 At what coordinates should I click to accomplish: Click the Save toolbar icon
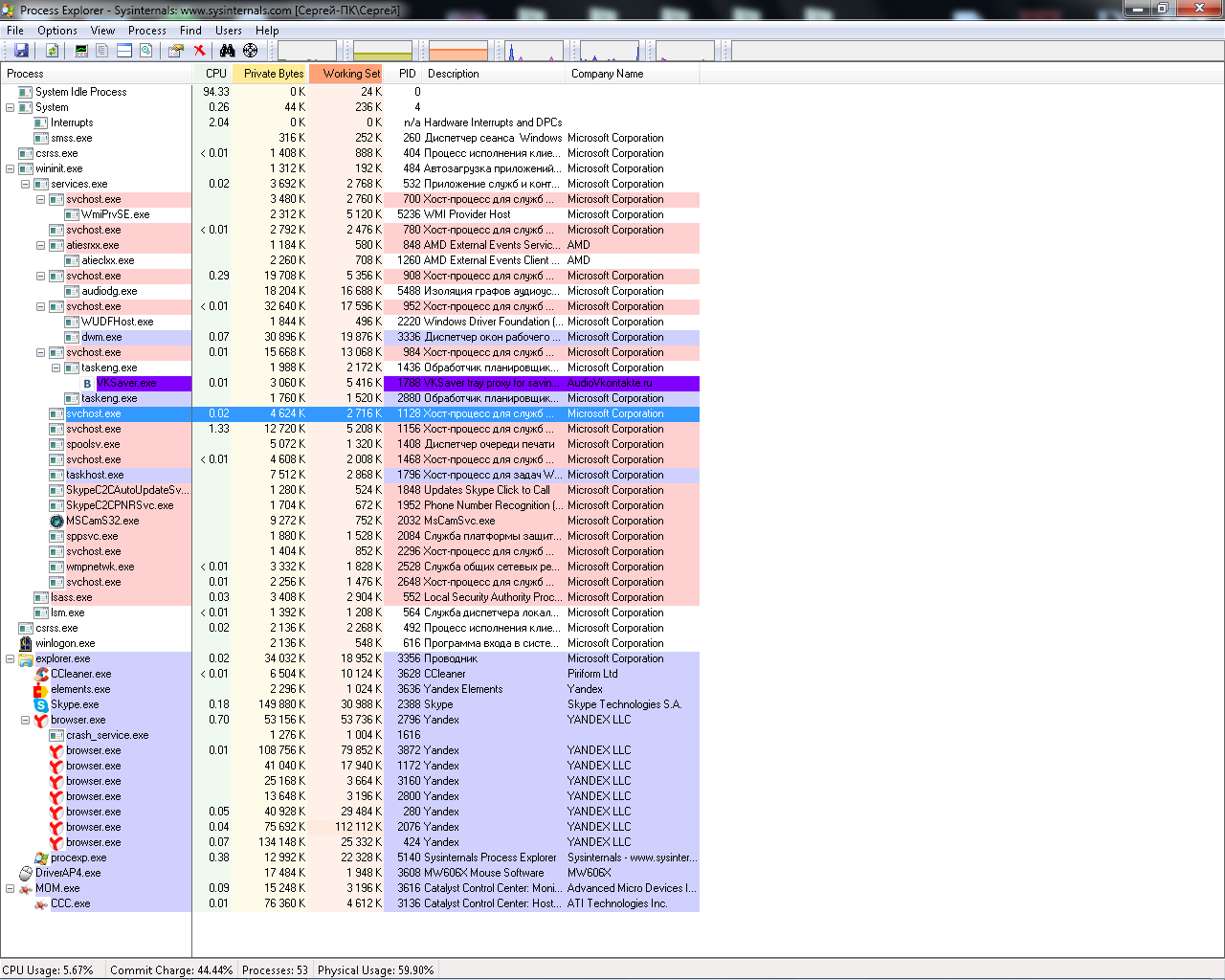(x=21, y=50)
